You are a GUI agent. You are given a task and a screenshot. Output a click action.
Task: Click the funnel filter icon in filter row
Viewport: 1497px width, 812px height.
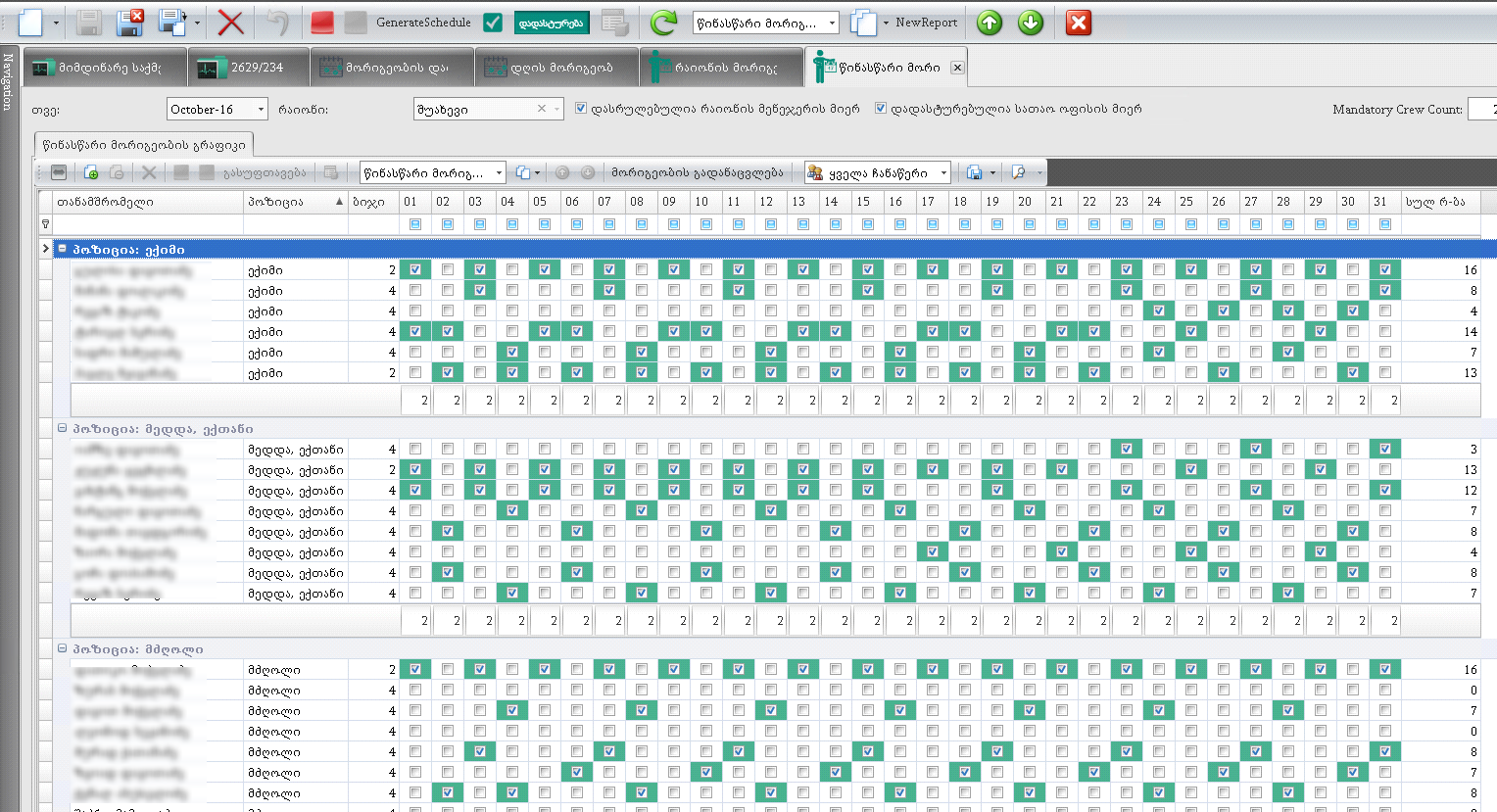[x=45, y=224]
